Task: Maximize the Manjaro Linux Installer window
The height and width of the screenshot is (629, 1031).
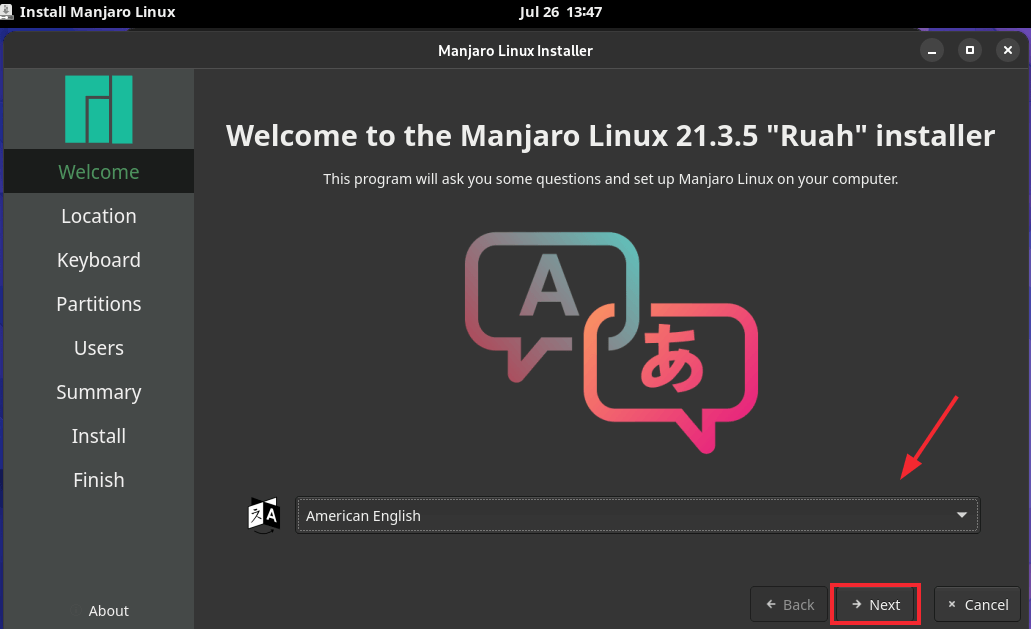Action: tap(970, 50)
